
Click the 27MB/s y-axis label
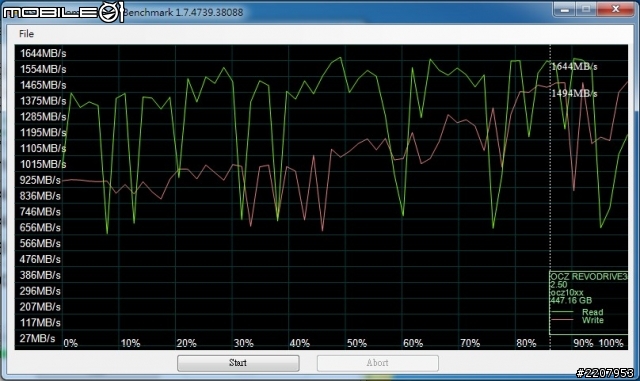pos(38,339)
